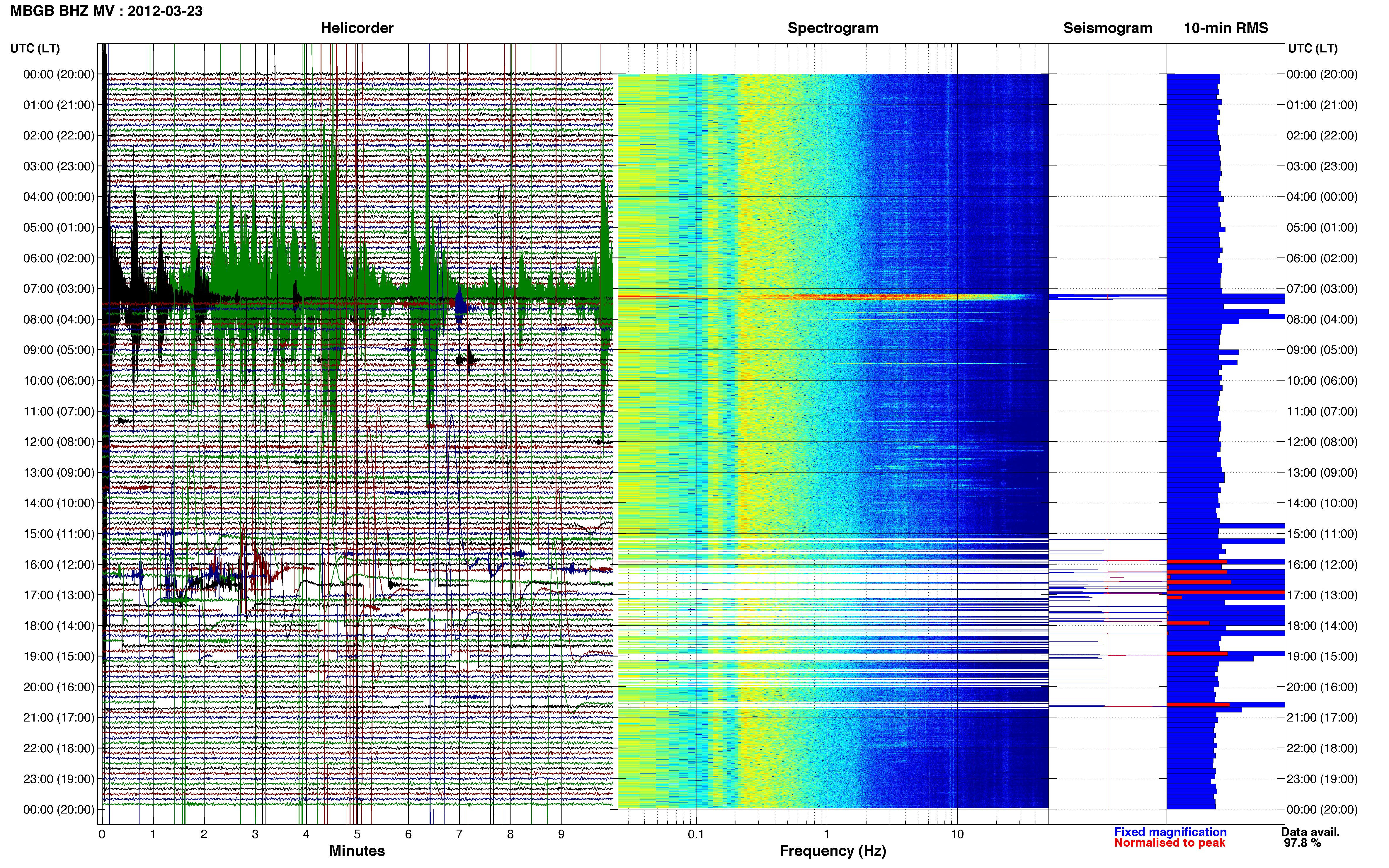Click the red RMS bar at 19:00
Viewport: 1389px width, 868px height.
pos(1197,653)
